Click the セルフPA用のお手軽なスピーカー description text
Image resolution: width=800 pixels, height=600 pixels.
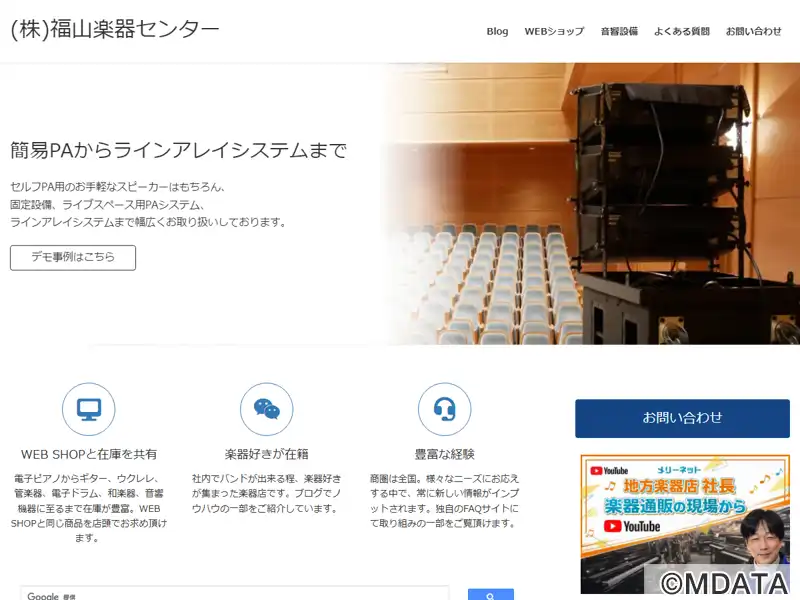[x=148, y=205]
